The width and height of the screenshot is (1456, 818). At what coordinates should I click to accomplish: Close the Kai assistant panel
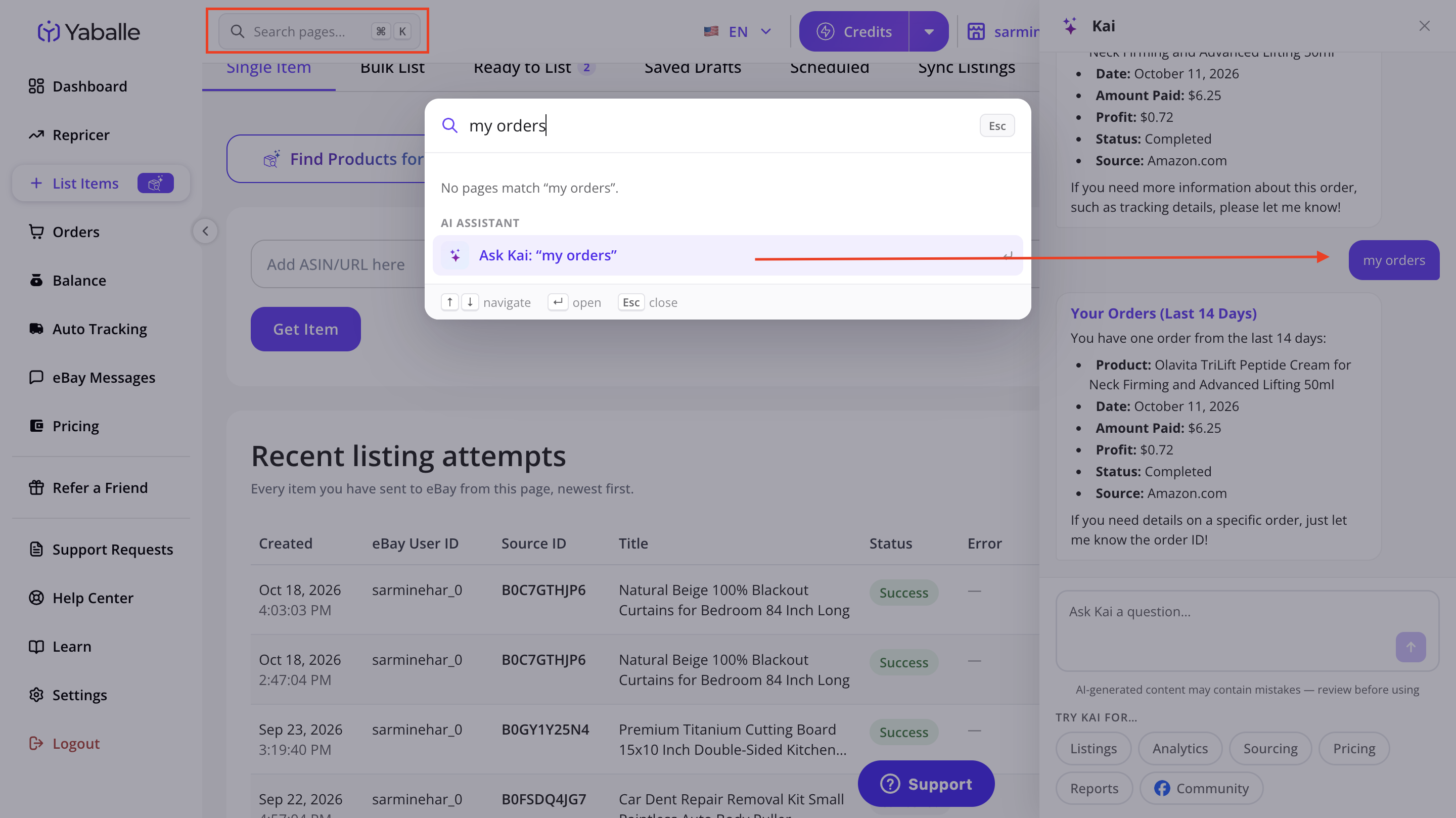coord(1424,26)
